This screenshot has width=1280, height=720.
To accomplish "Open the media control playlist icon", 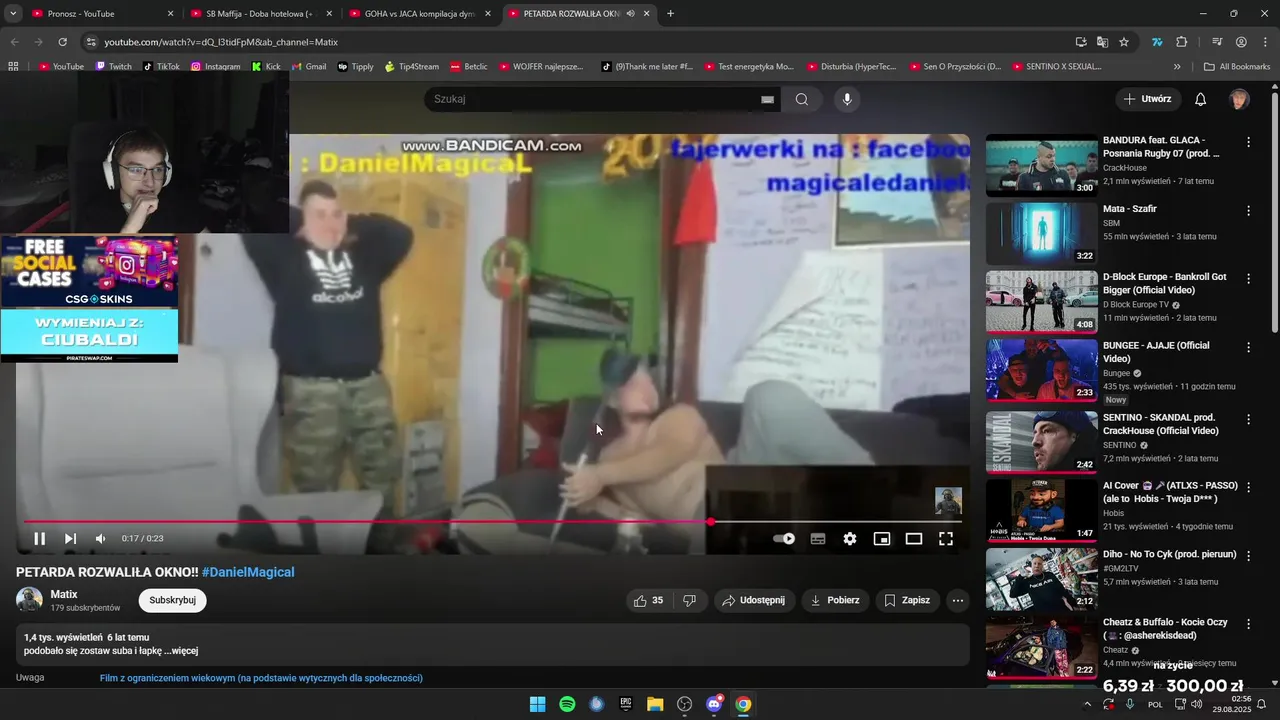I will click(1217, 42).
